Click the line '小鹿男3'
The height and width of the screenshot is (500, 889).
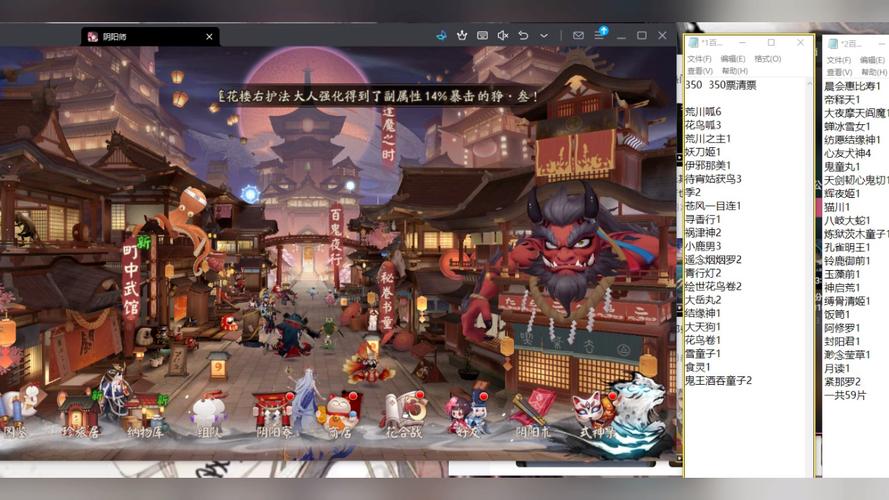tap(703, 246)
